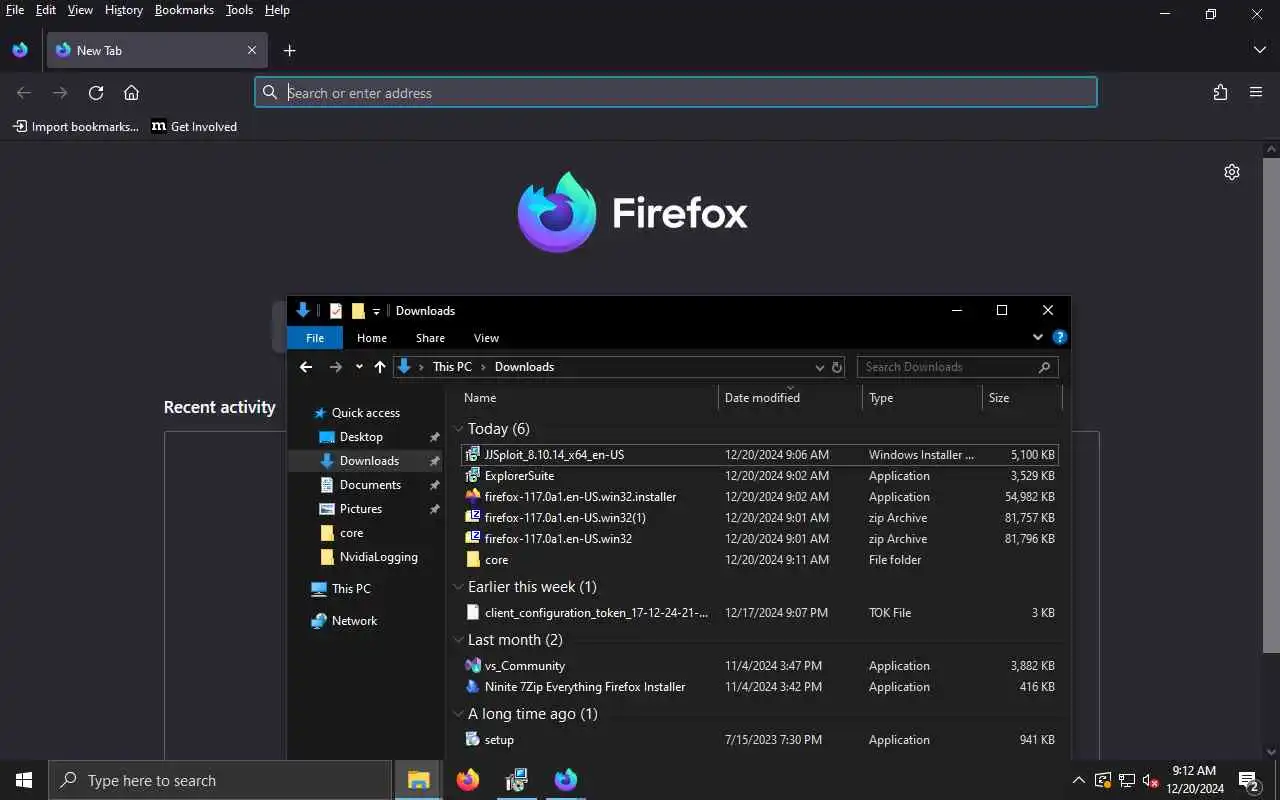Viewport: 1280px width, 800px height.
Task: Open Pictures in navigation pane
Action: 360,509
